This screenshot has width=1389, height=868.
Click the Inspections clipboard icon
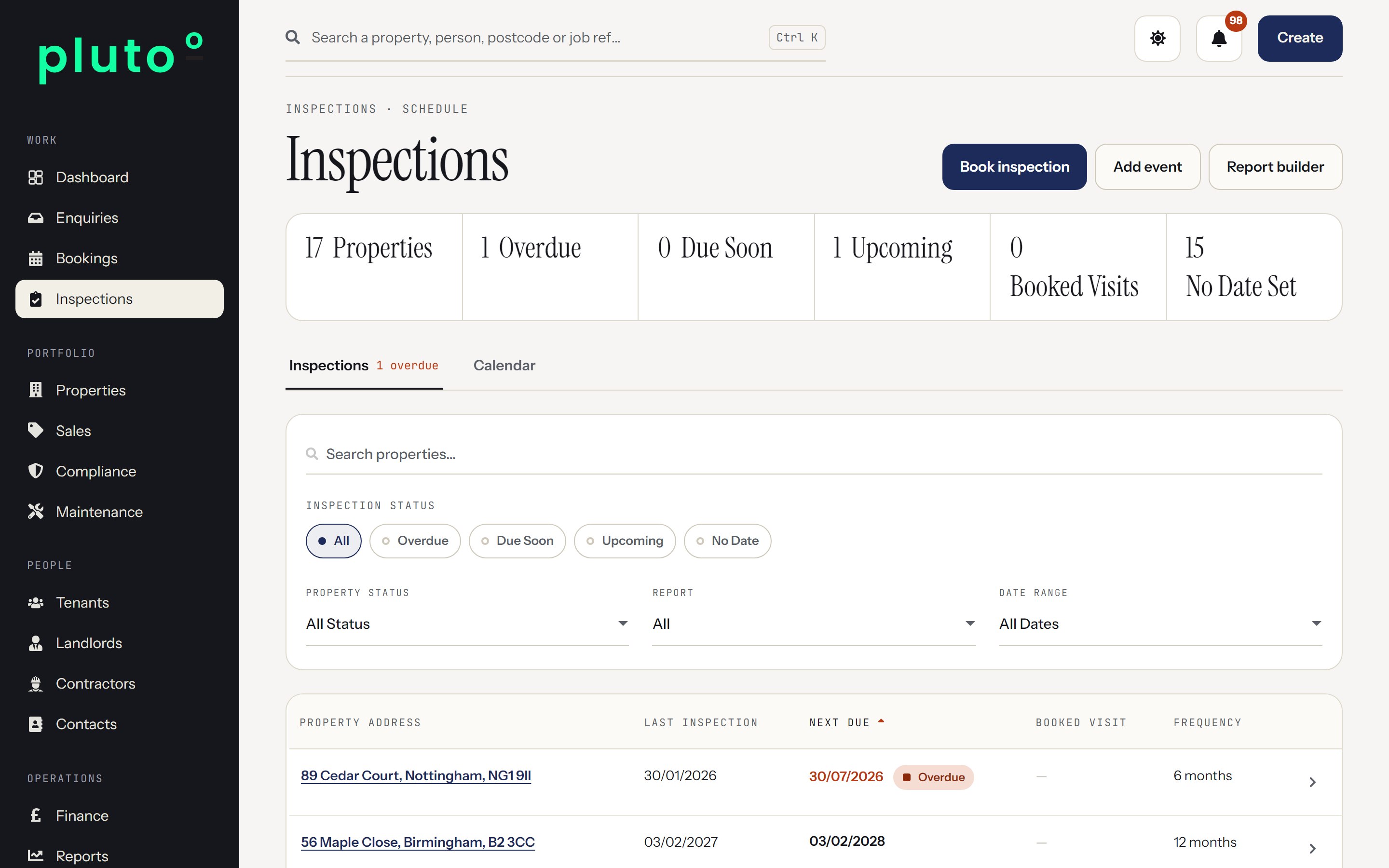36,299
